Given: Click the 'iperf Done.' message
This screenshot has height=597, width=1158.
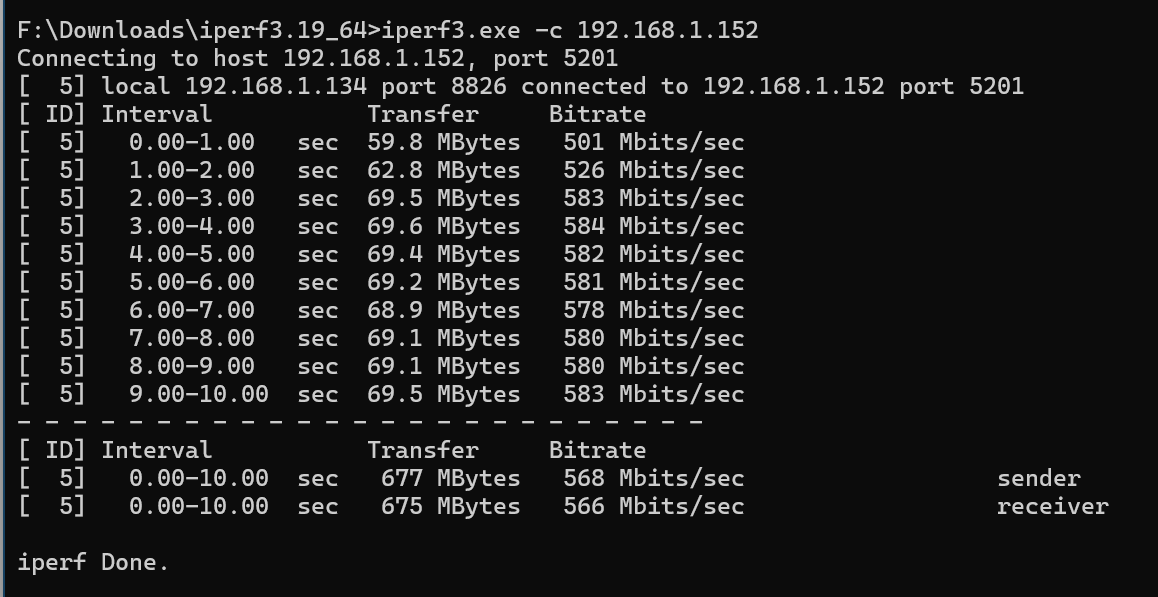Looking at the screenshot, I should point(93,563).
